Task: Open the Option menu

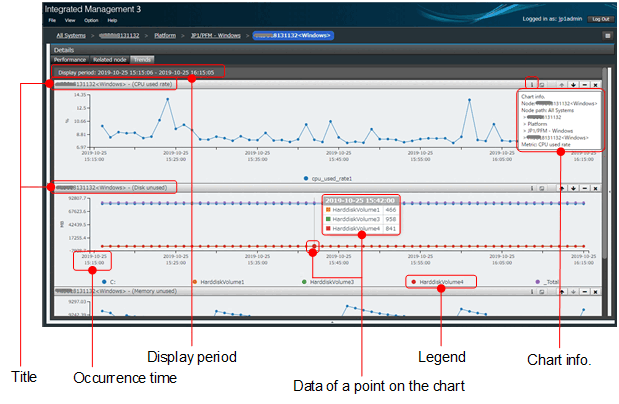Action: point(91,20)
